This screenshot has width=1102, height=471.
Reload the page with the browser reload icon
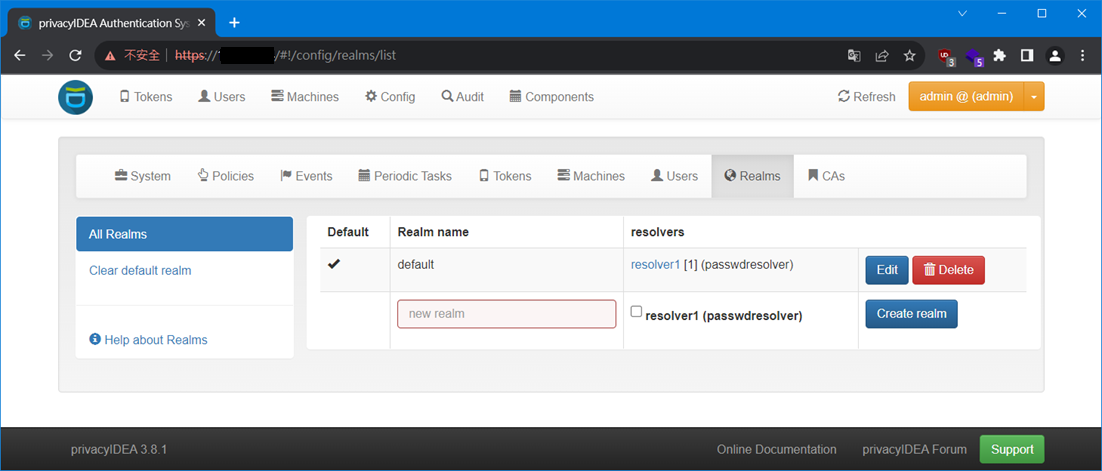[x=75, y=55]
